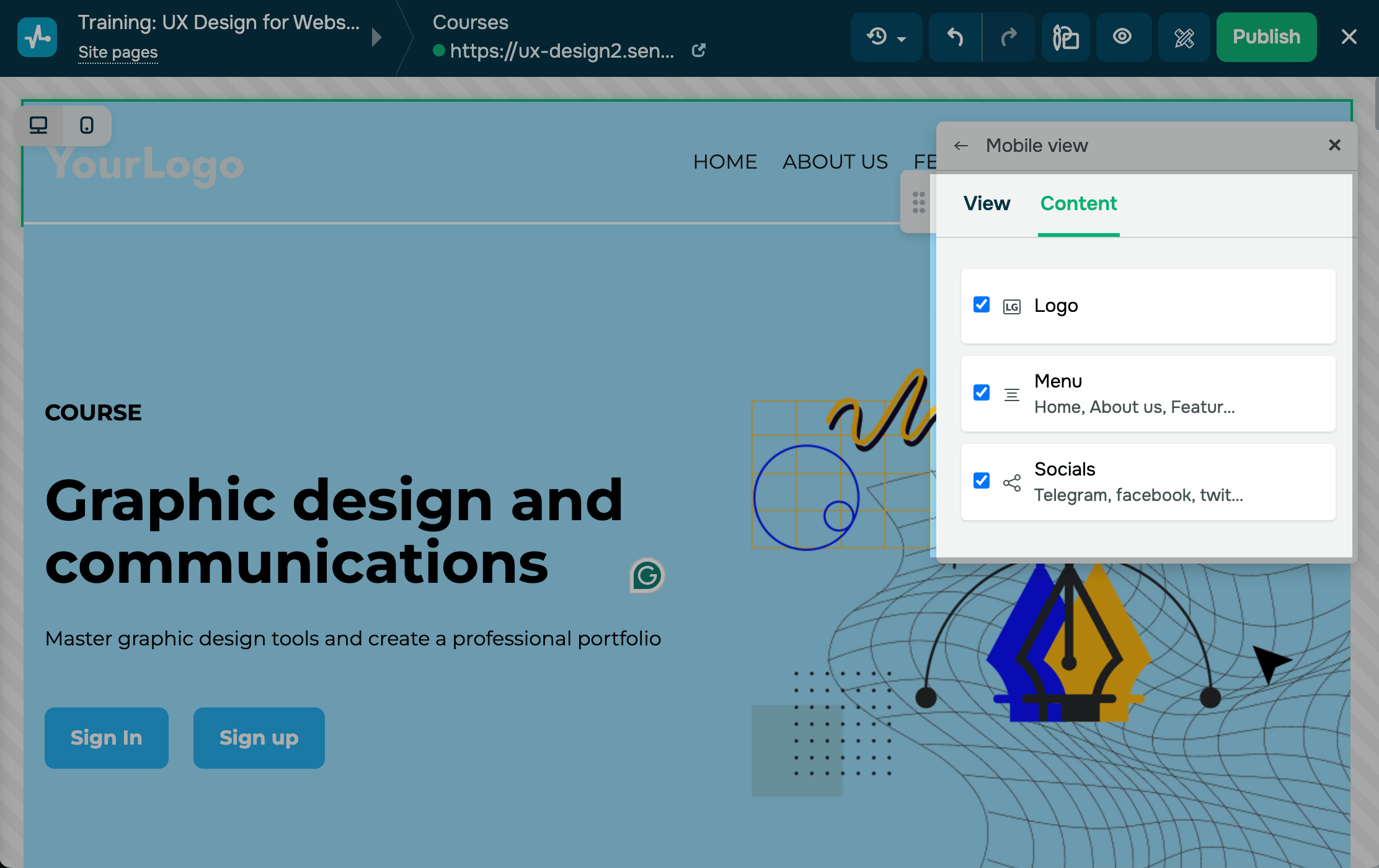The image size is (1379, 868).
Task: Open the Site pages link
Action: tap(118, 53)
